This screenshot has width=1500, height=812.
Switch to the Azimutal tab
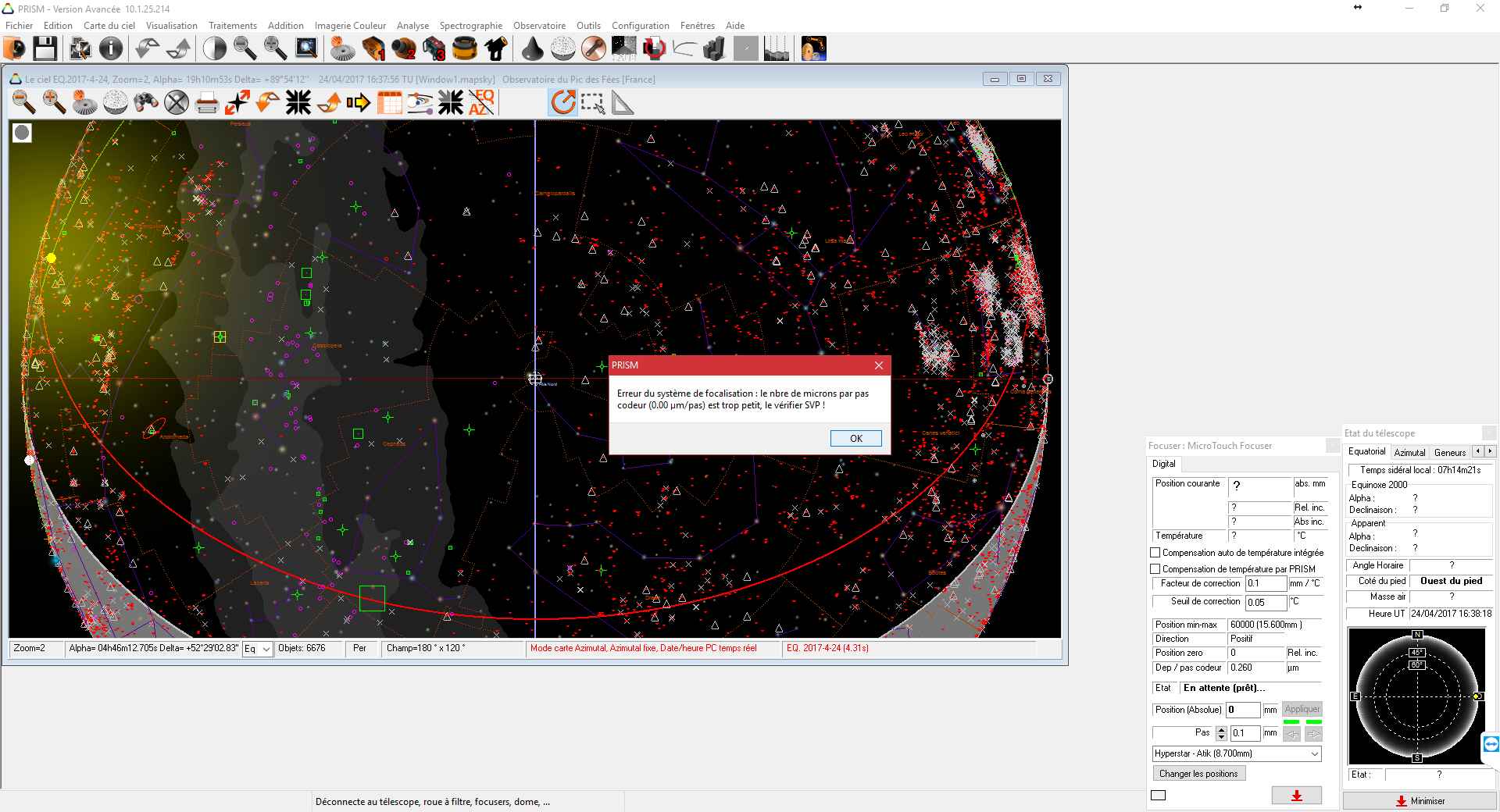1409,452
